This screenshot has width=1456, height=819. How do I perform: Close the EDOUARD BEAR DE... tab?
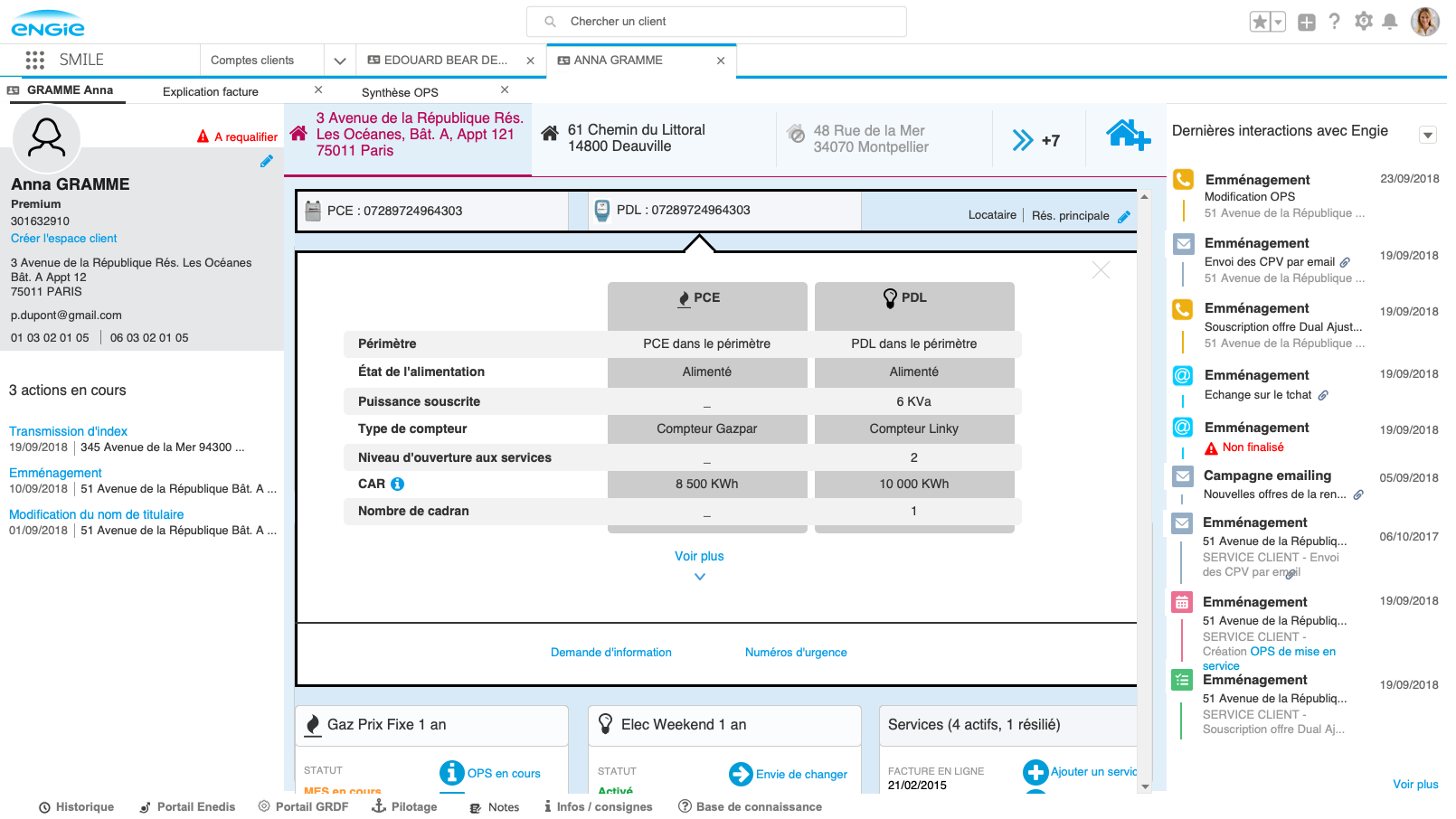tap(531, 61)
